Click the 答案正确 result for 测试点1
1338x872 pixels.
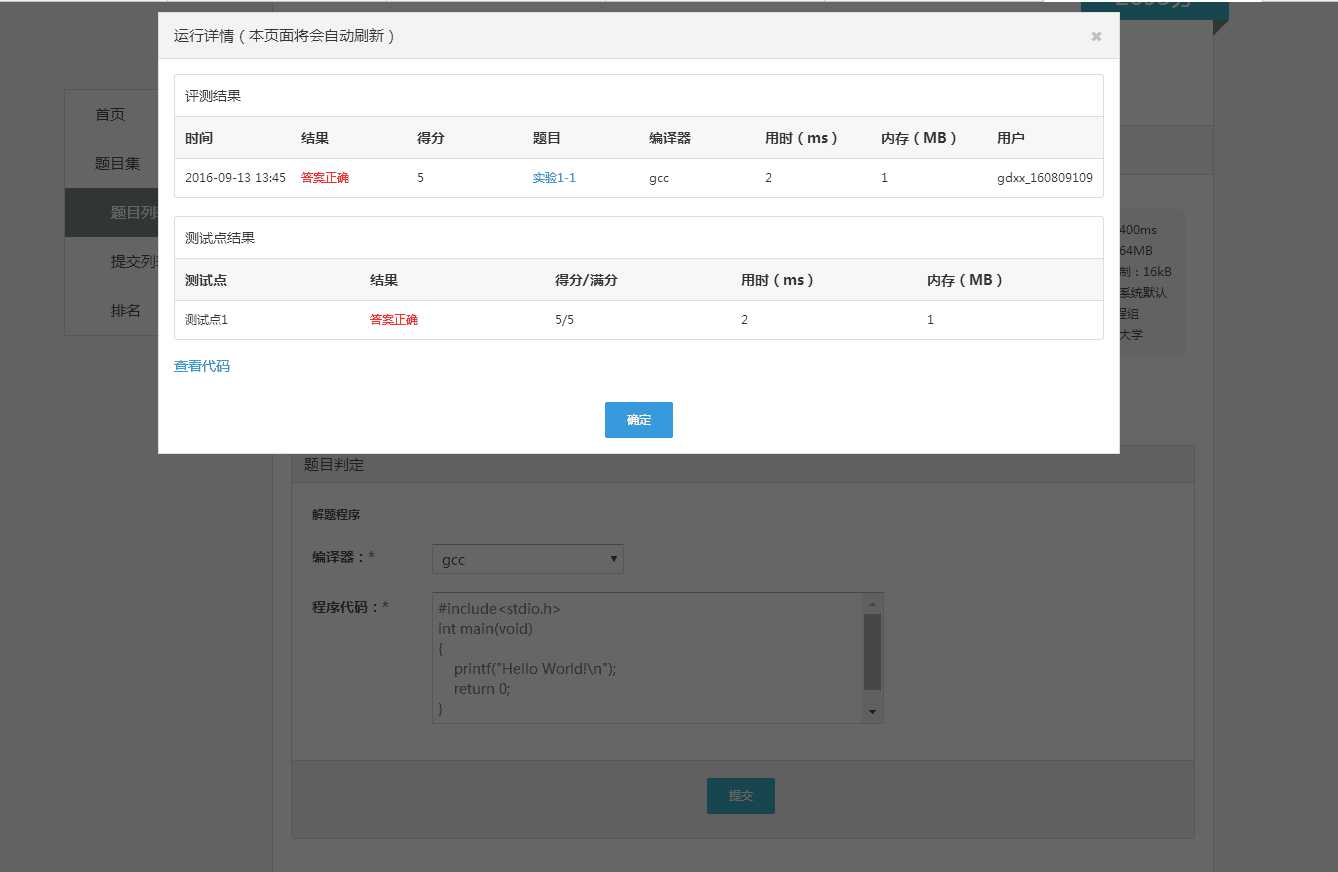click(x=394, y=319)
